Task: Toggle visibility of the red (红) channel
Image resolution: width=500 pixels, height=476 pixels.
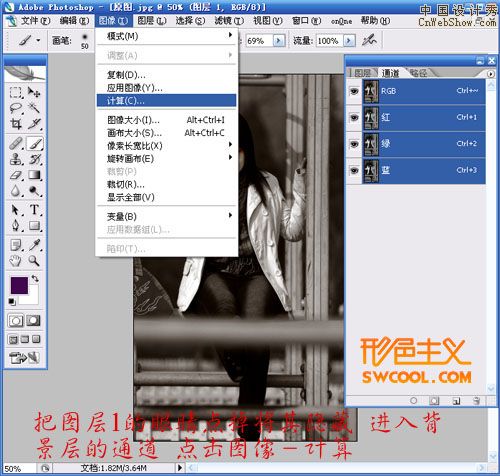Action: 354,117
